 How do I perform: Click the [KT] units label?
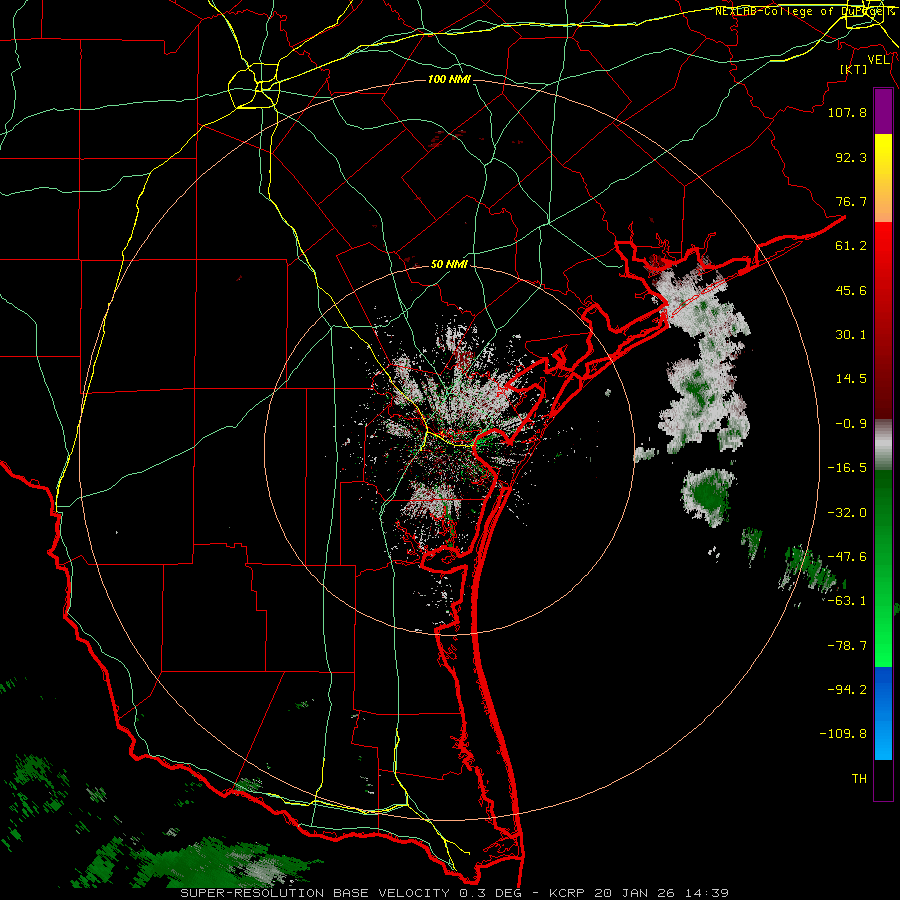pos(853,69)
